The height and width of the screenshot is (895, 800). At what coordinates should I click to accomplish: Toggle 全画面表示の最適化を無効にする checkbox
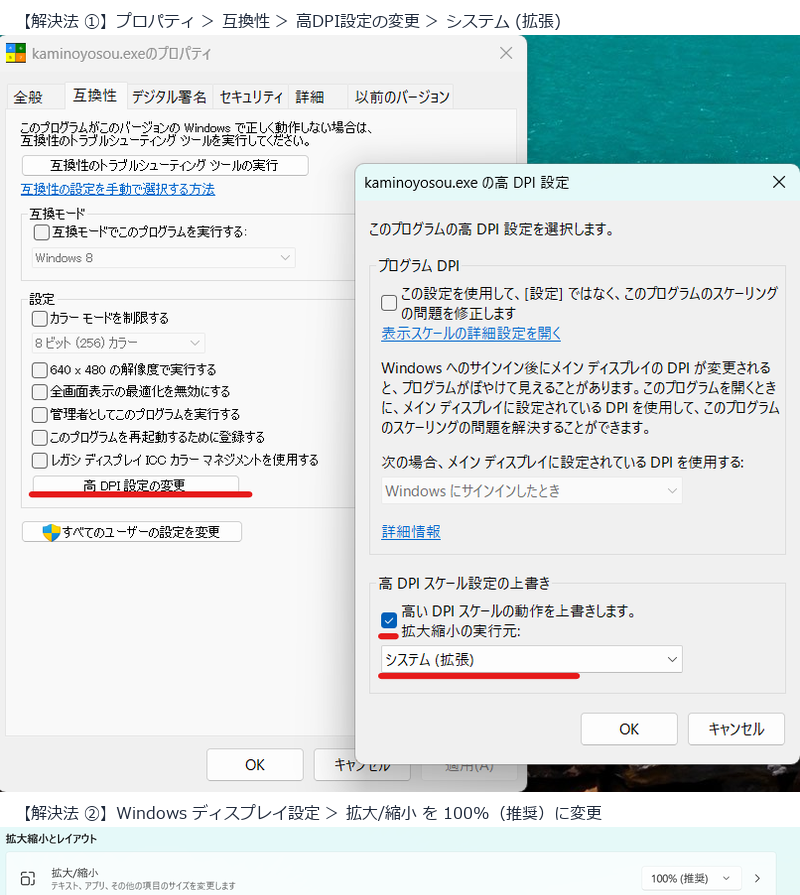[39, 392]
